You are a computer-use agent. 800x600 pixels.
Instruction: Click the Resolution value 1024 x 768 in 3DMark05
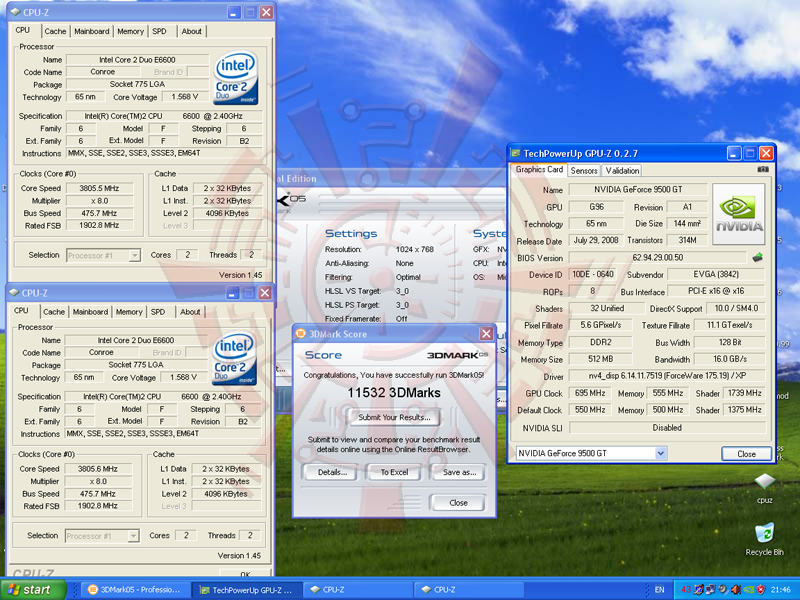(x=414, y=249)
